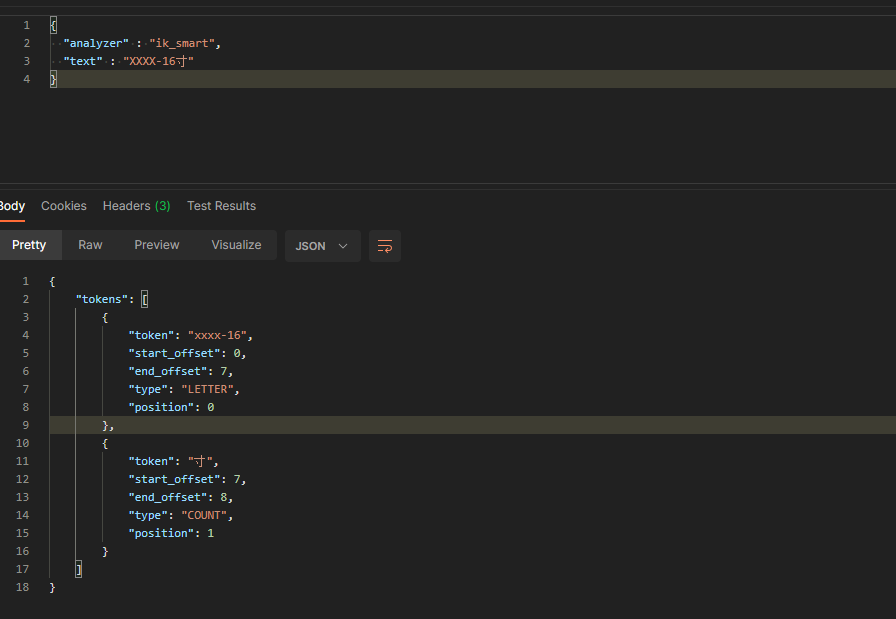Switch to the Visualize view

click(236, 245)
